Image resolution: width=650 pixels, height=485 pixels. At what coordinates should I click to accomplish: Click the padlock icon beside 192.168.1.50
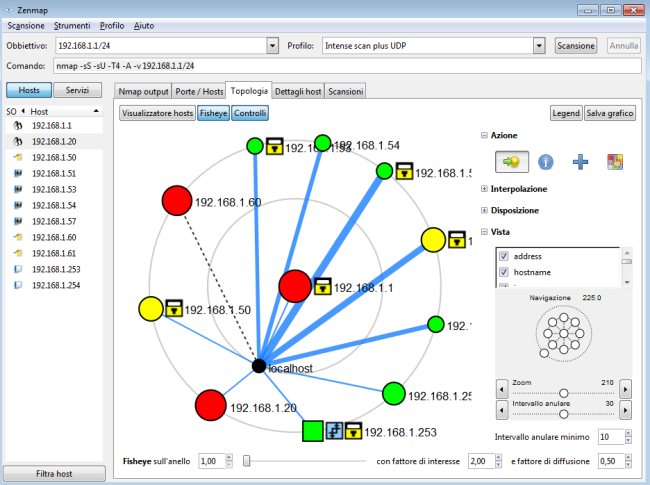pyautogui.click(x=174, y=308)
